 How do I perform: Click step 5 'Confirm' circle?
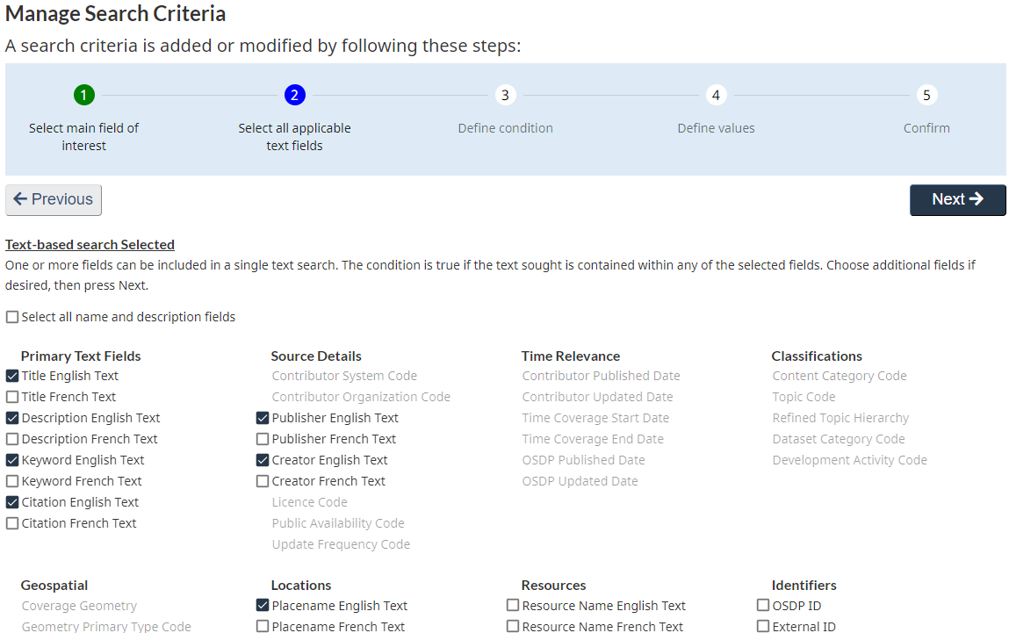tap(926, 95)
